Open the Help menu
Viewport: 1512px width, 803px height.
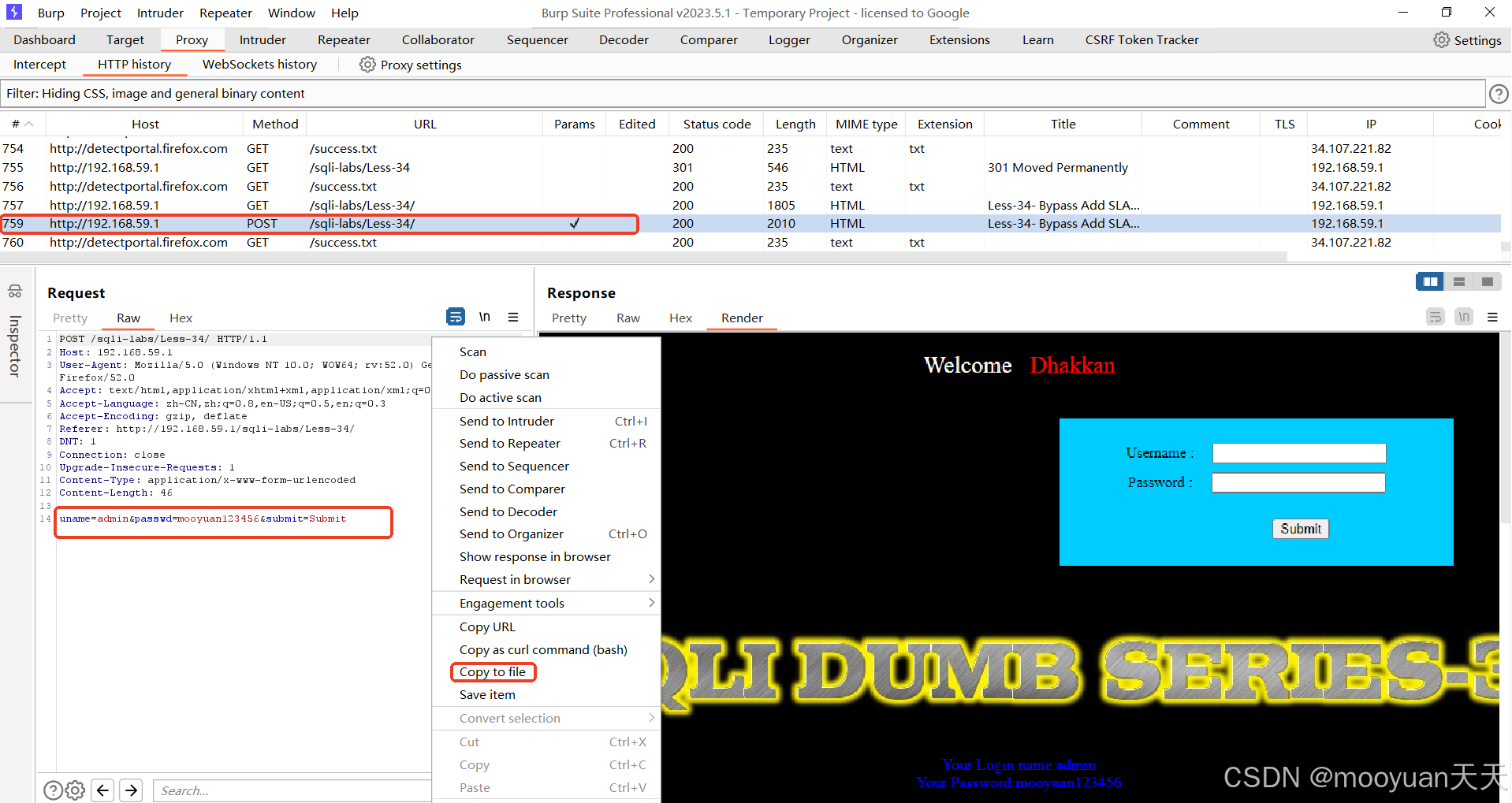point(344,13)
